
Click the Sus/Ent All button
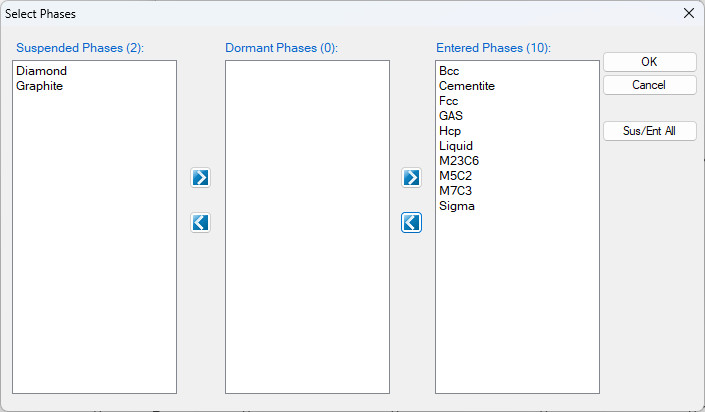pos(649,131)
